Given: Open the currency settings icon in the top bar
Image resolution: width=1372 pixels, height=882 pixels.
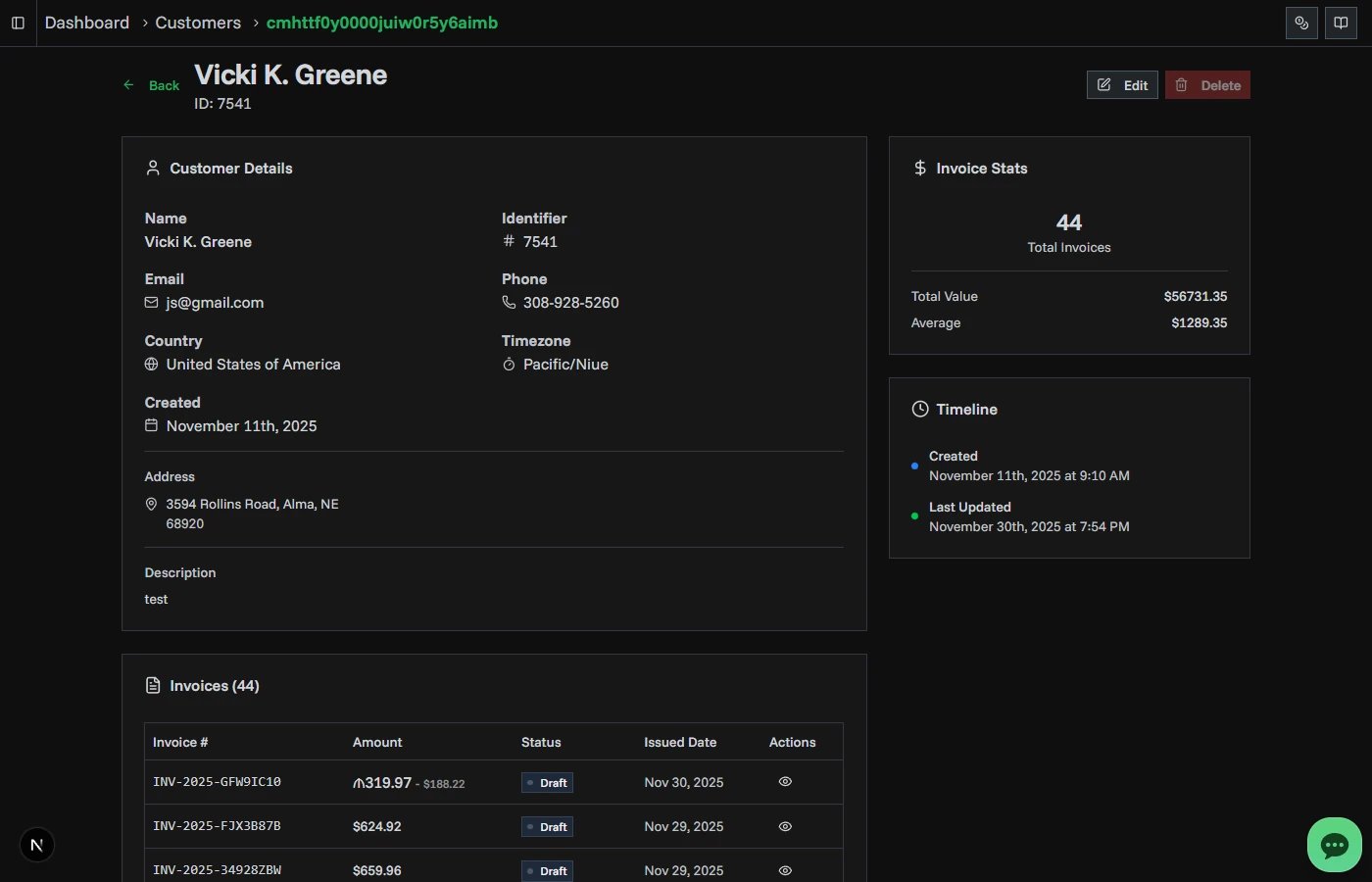Looking at the screenshot, I should [1301, 23].
